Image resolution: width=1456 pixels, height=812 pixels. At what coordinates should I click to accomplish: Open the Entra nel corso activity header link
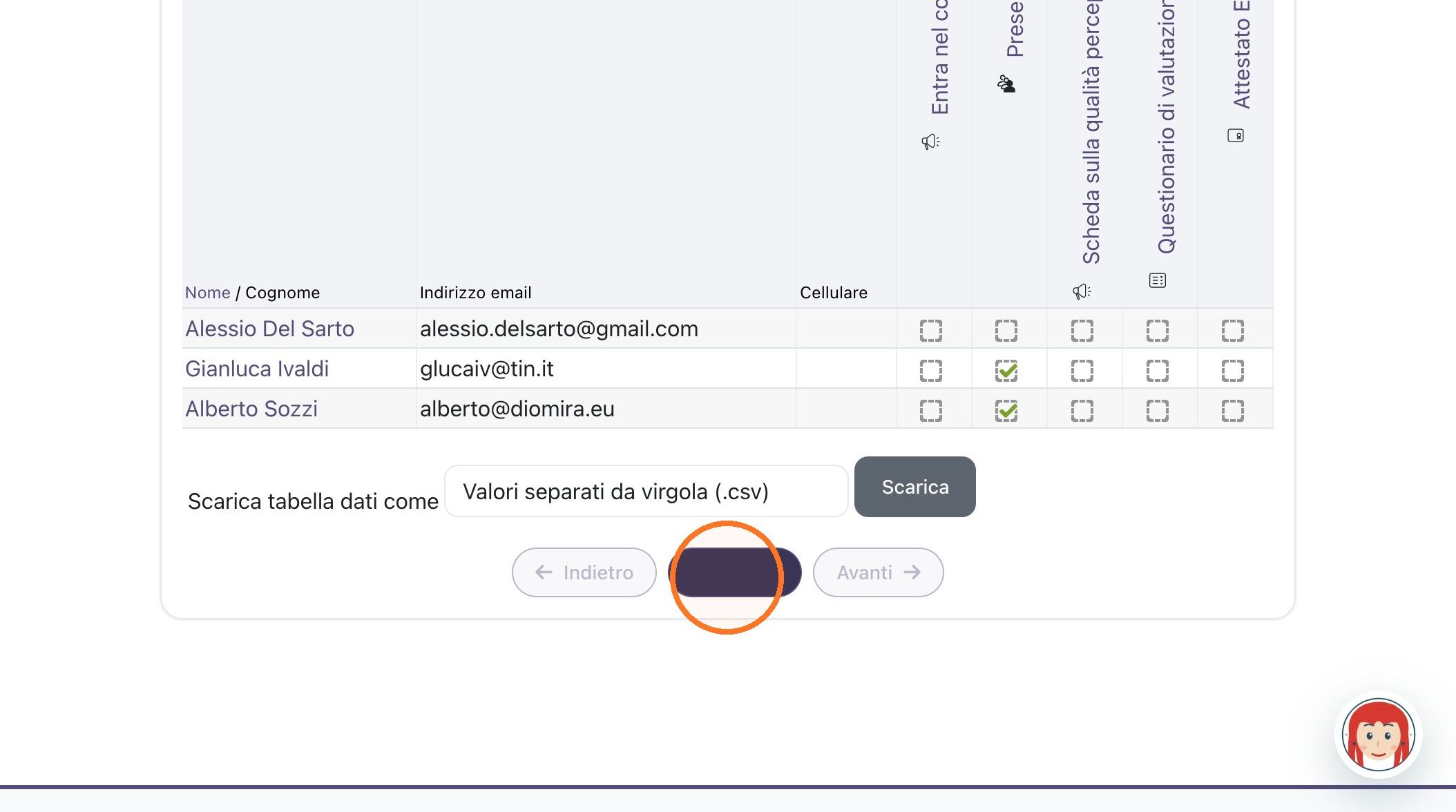(940, 57)
